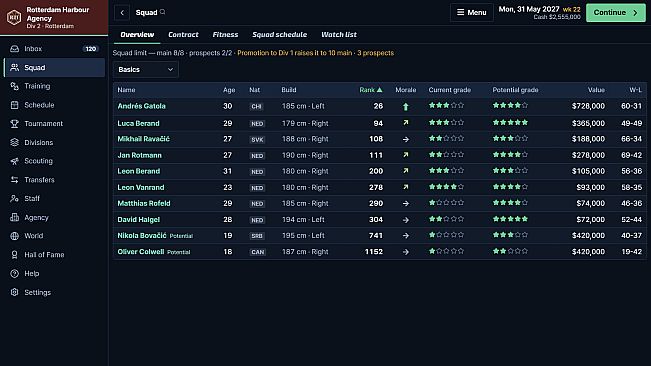Click the promotion to Div 1 notice text
Viewport: 651px width, 366px height.
pyautogui.click(x=316, y=53)
